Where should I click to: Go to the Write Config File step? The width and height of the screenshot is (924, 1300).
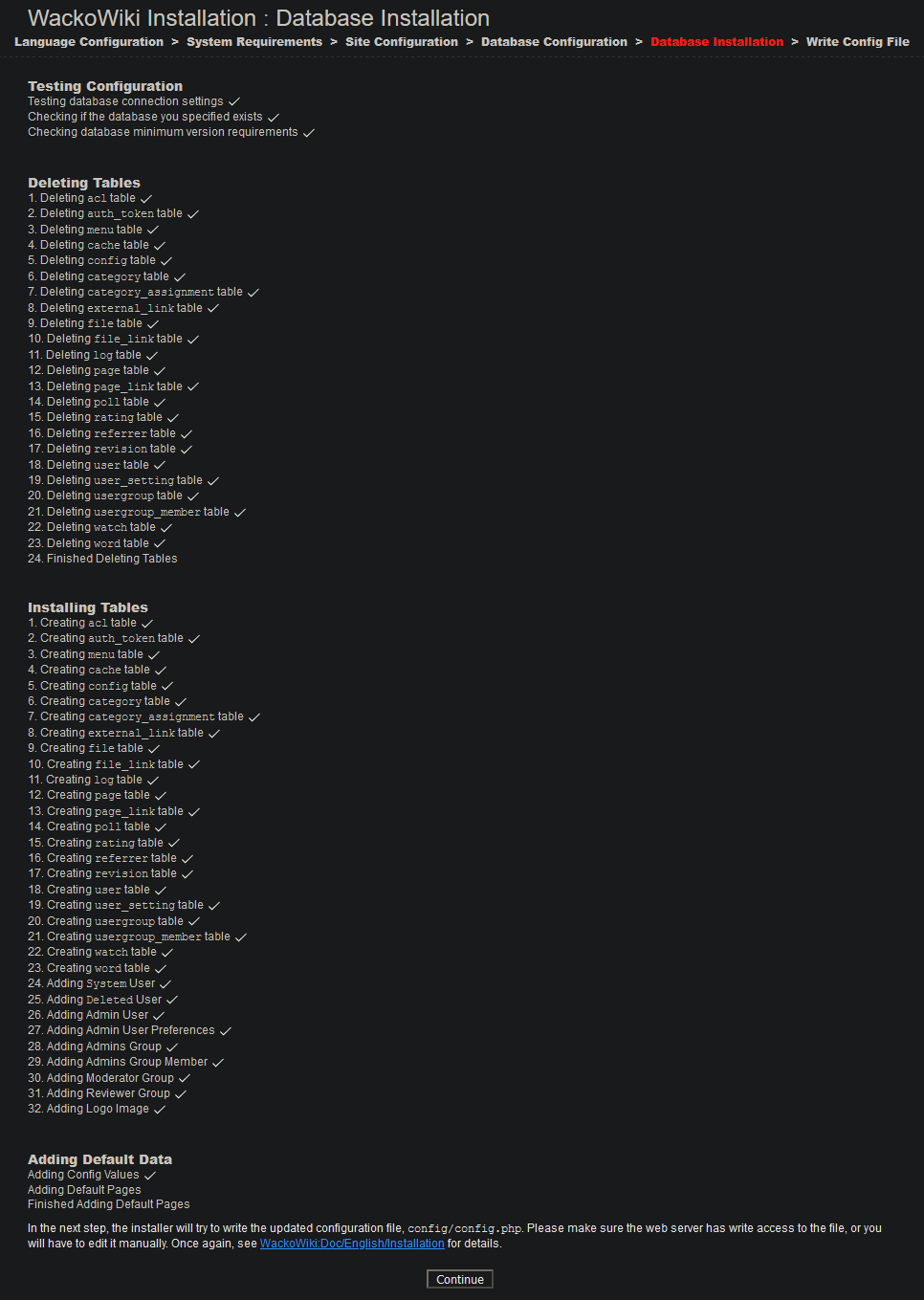(x=857, y=42)
